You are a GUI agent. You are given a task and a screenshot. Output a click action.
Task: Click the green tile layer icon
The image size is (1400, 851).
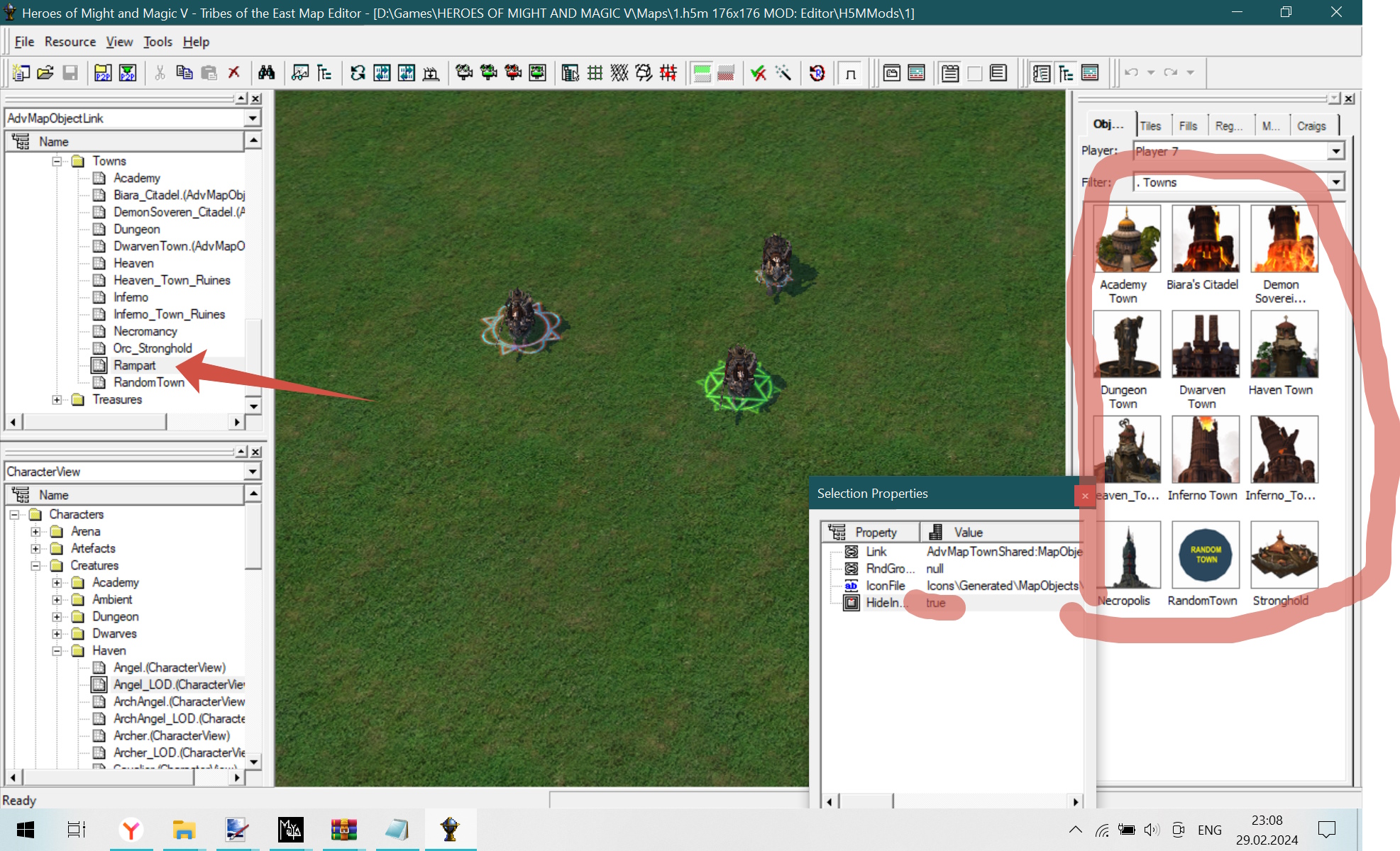click(702, 72)
